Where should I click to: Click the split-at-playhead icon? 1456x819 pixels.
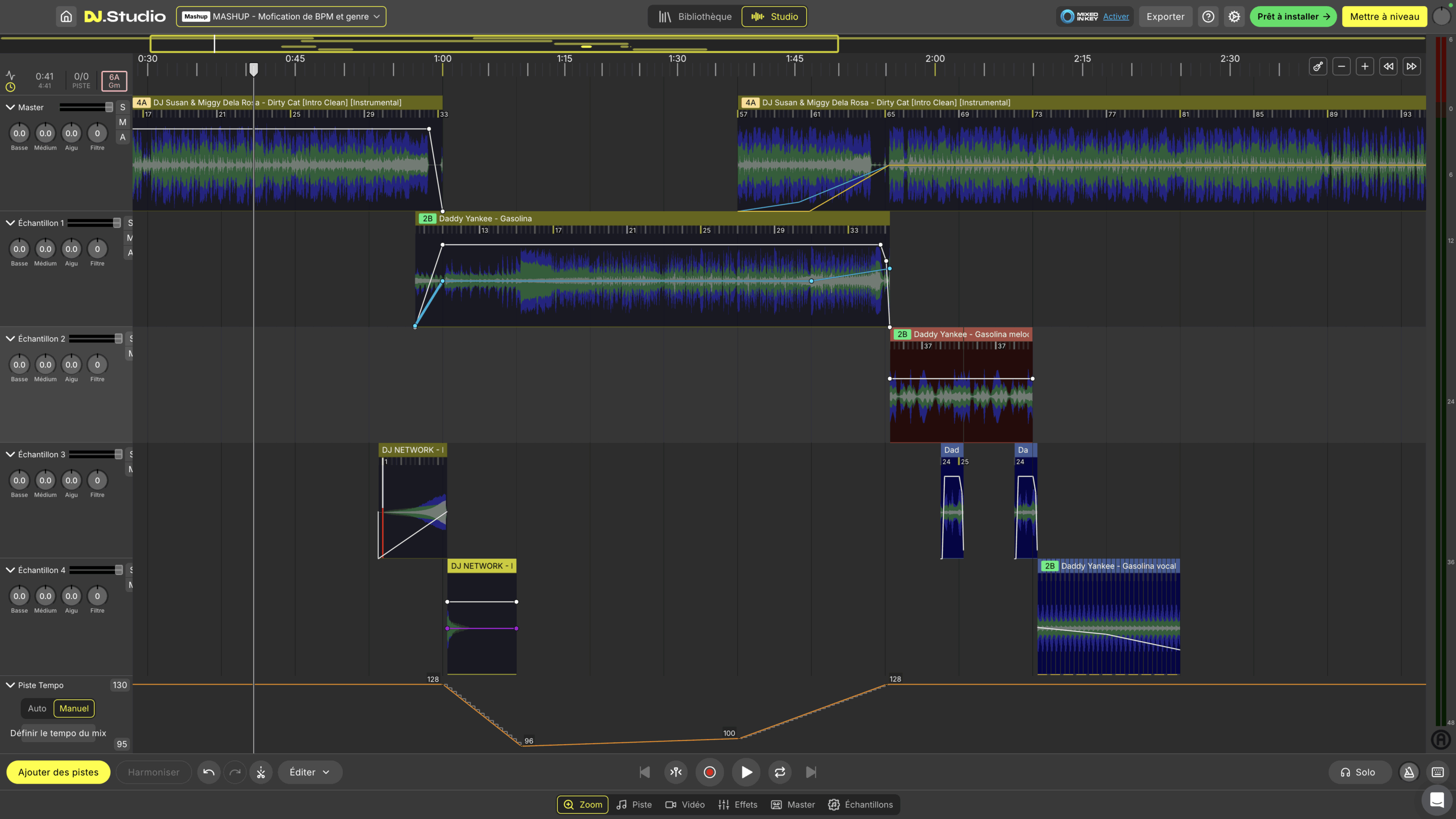point(676,772)
